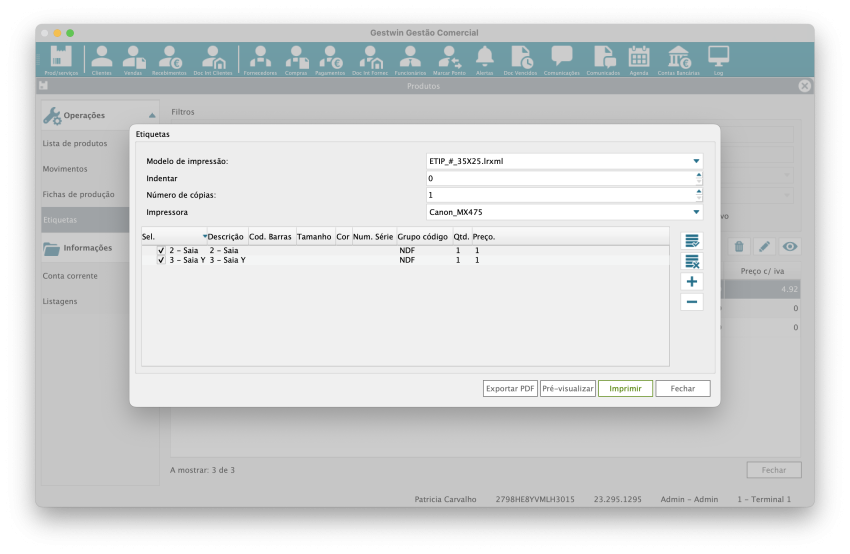Image resolution: width=850 pixels, height=554 pixels.
Task: Uncheck the 2 - Saia row checkbox
Action: (x=161, y=250)
